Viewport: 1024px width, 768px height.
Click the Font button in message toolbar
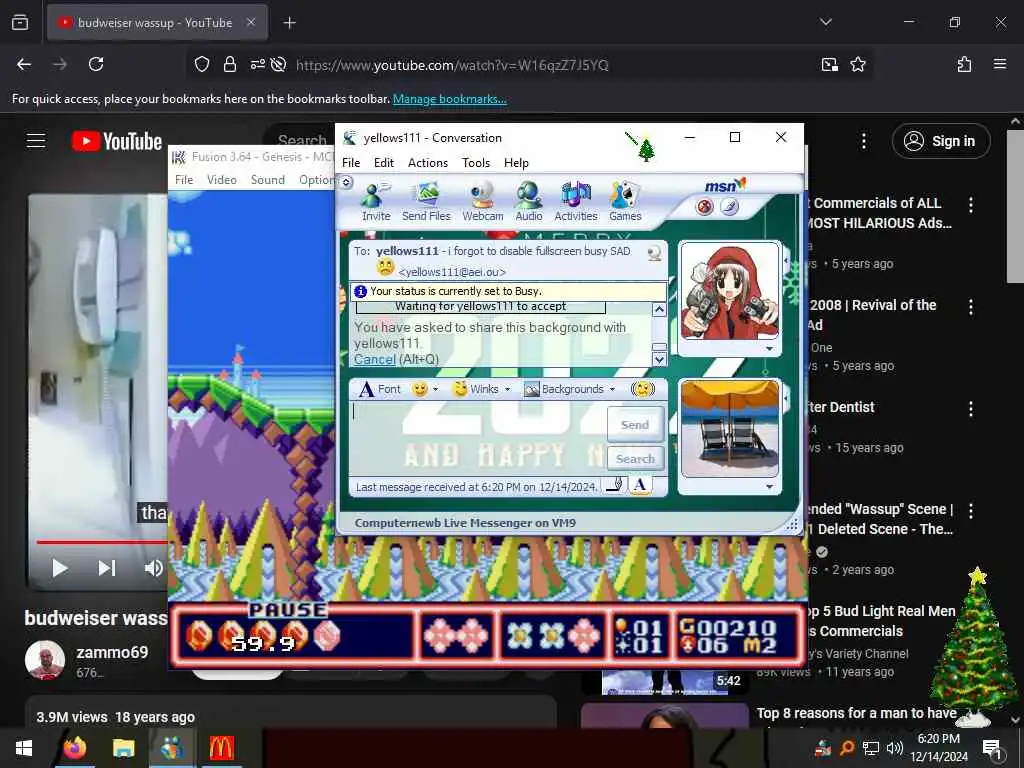[x=380, y=389]
